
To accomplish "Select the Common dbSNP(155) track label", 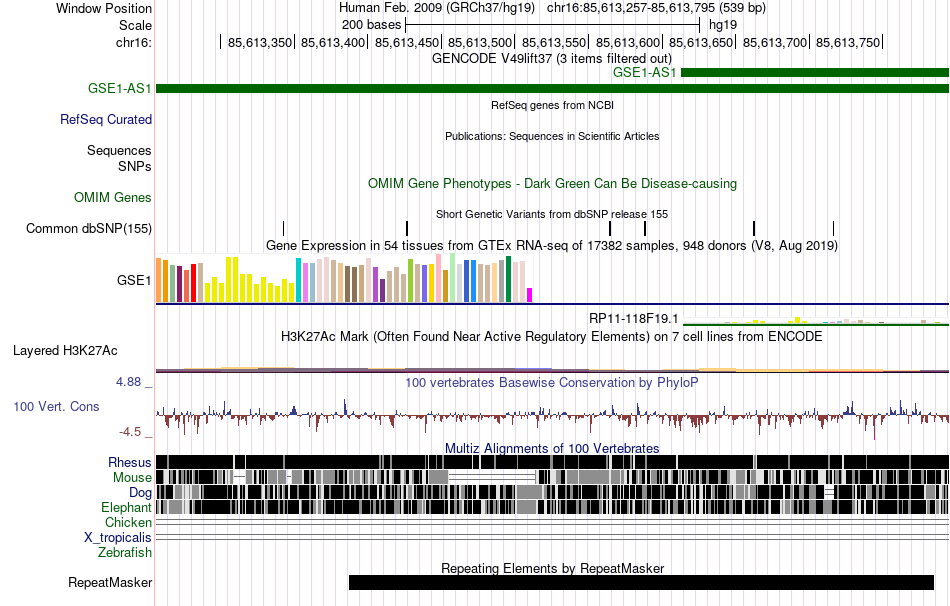I will tap(88, 228).
